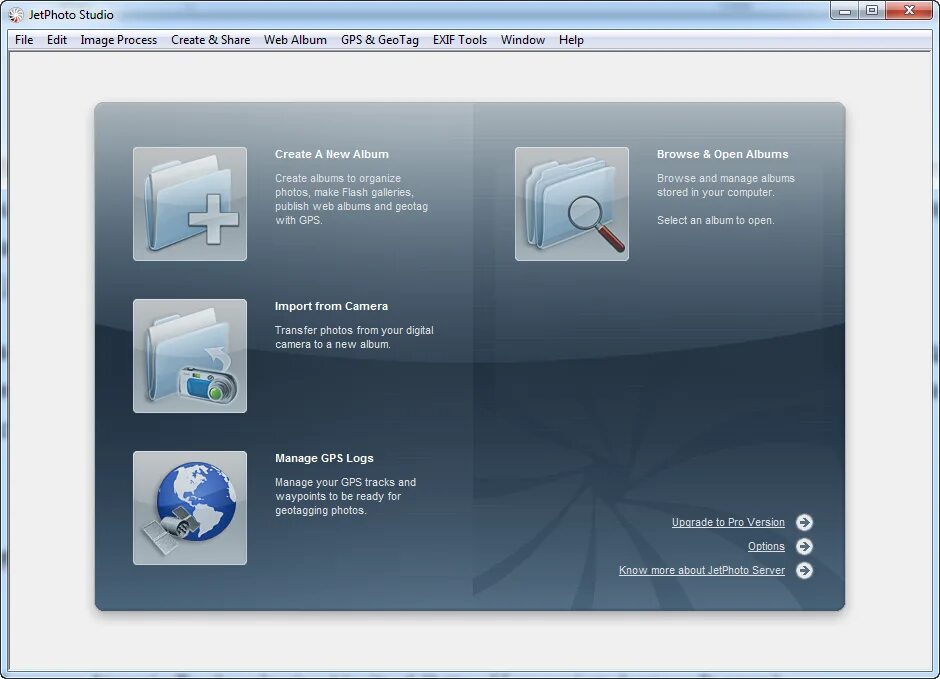Viewport: 940px width, 679px height.
Task: Click 'Transfer photos from your digital camera' description
Action: click(354, 337)
